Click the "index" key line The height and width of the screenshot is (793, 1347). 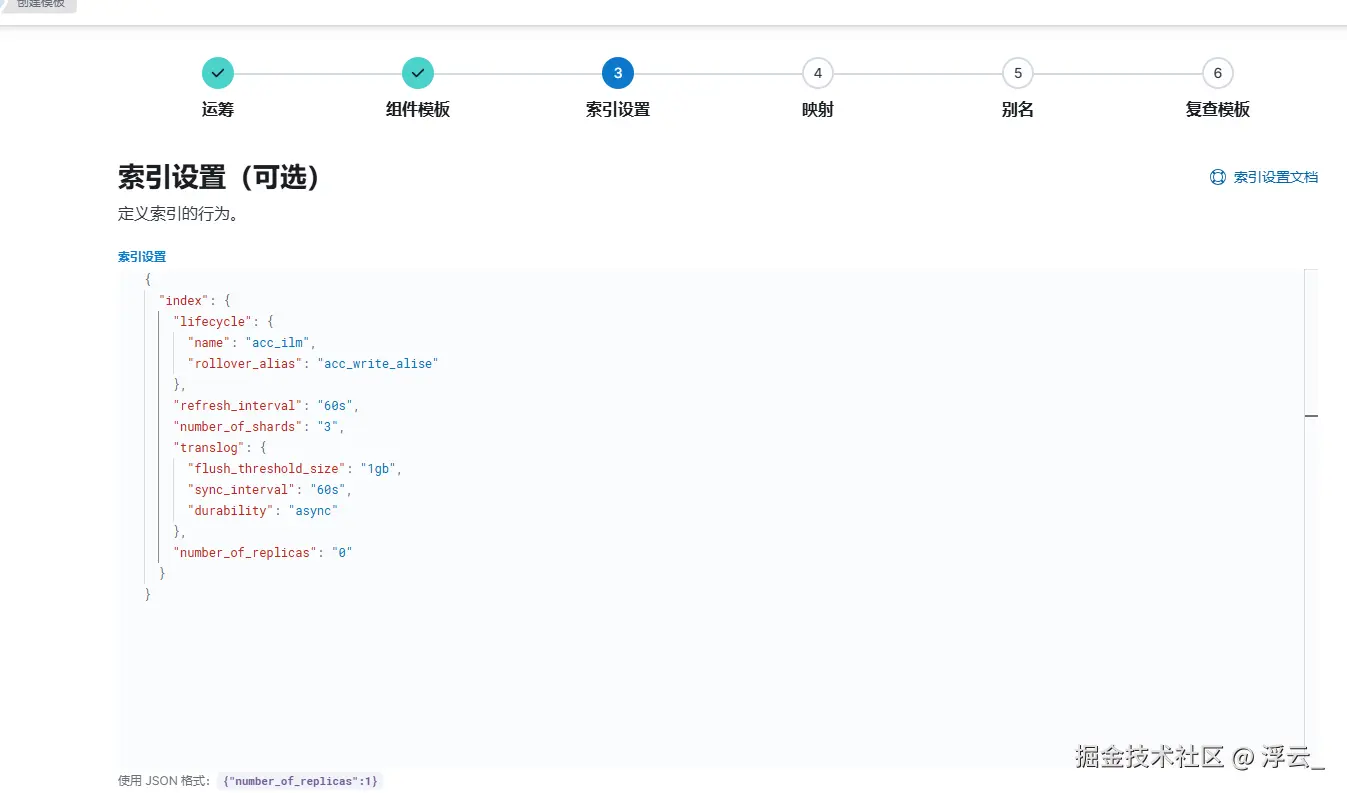pyautogui.click(x=195, y=301)
